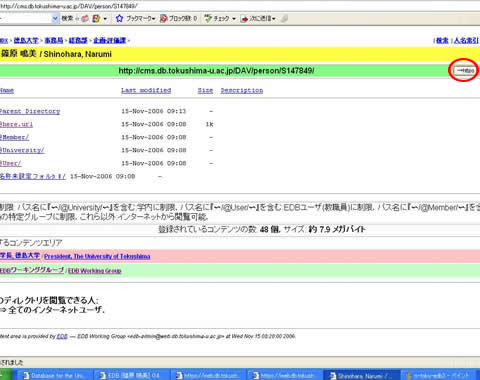Expand the チェック dropdown arrow
This screenshot has width=480, height=380.
(x=234, y=19)
